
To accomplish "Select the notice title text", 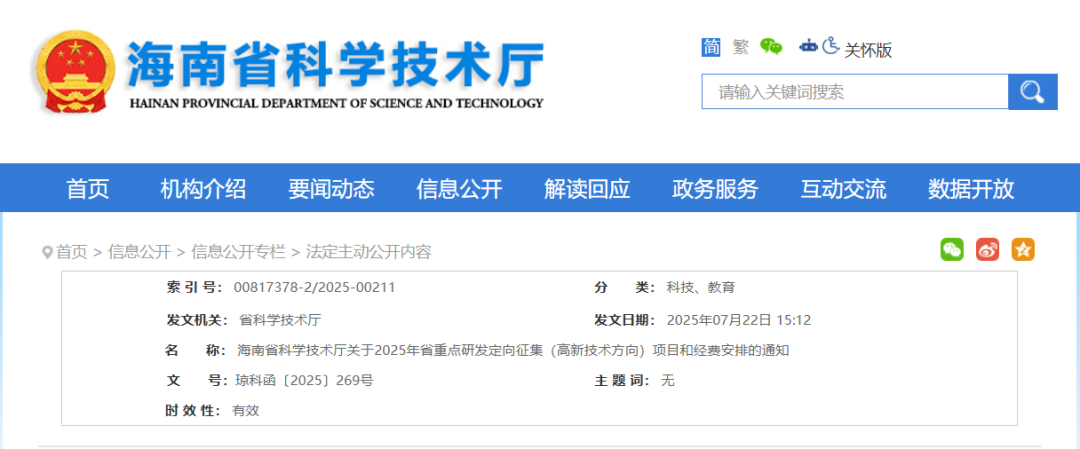I will click(513, 350).
